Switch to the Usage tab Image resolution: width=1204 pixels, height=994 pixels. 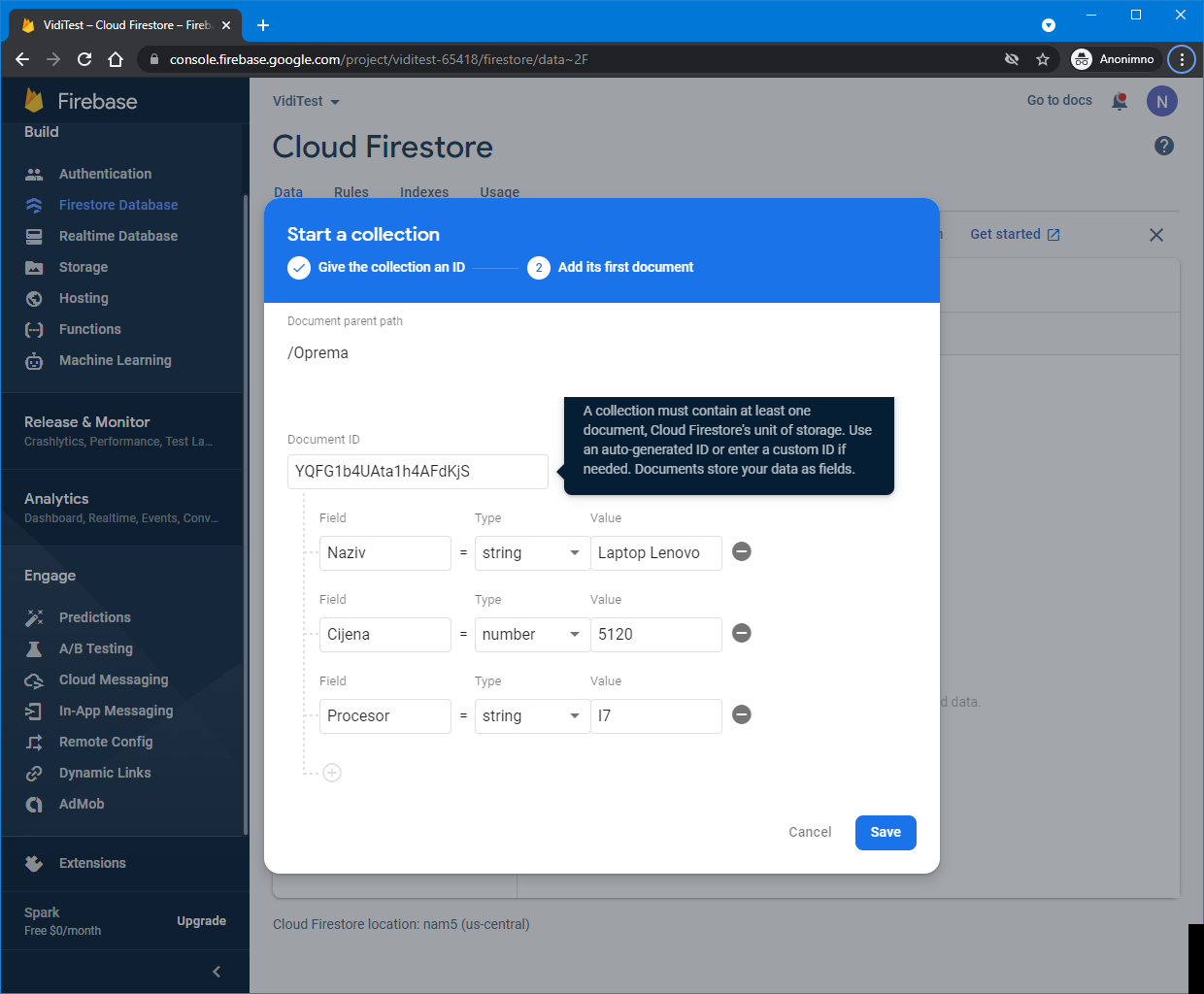pyautogui.click(x=500, y=192)
